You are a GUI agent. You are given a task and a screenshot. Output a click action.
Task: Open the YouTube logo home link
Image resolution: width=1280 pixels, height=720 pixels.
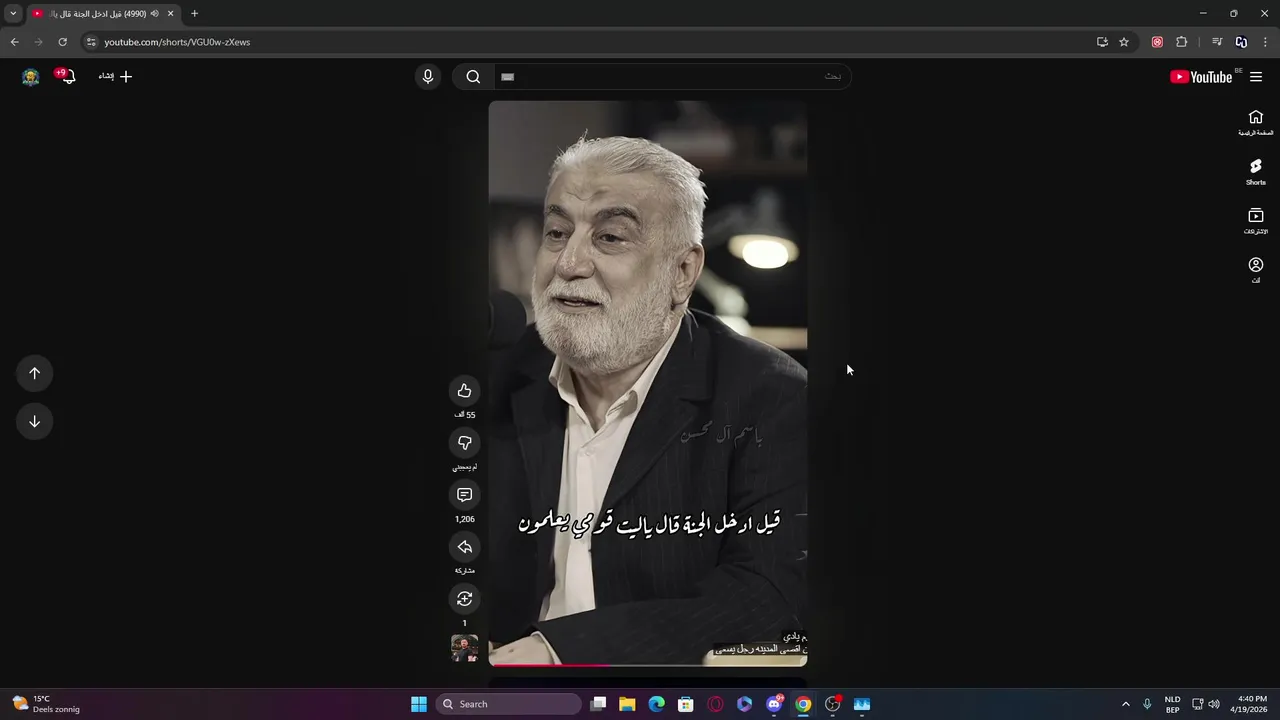1202,77
